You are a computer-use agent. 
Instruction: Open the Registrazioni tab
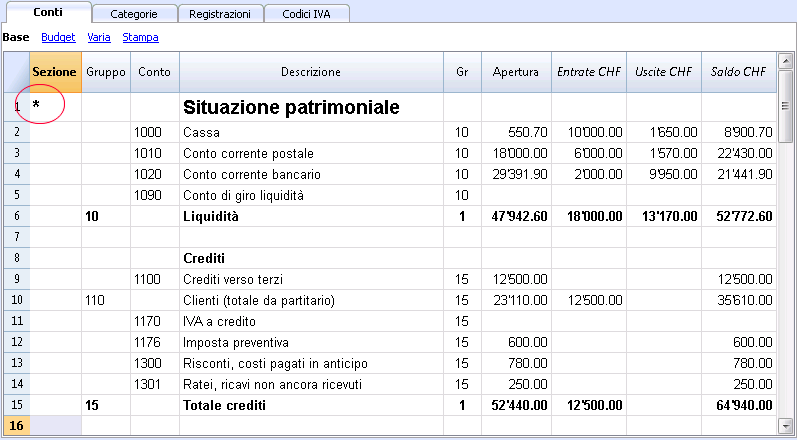pos(220,14)
